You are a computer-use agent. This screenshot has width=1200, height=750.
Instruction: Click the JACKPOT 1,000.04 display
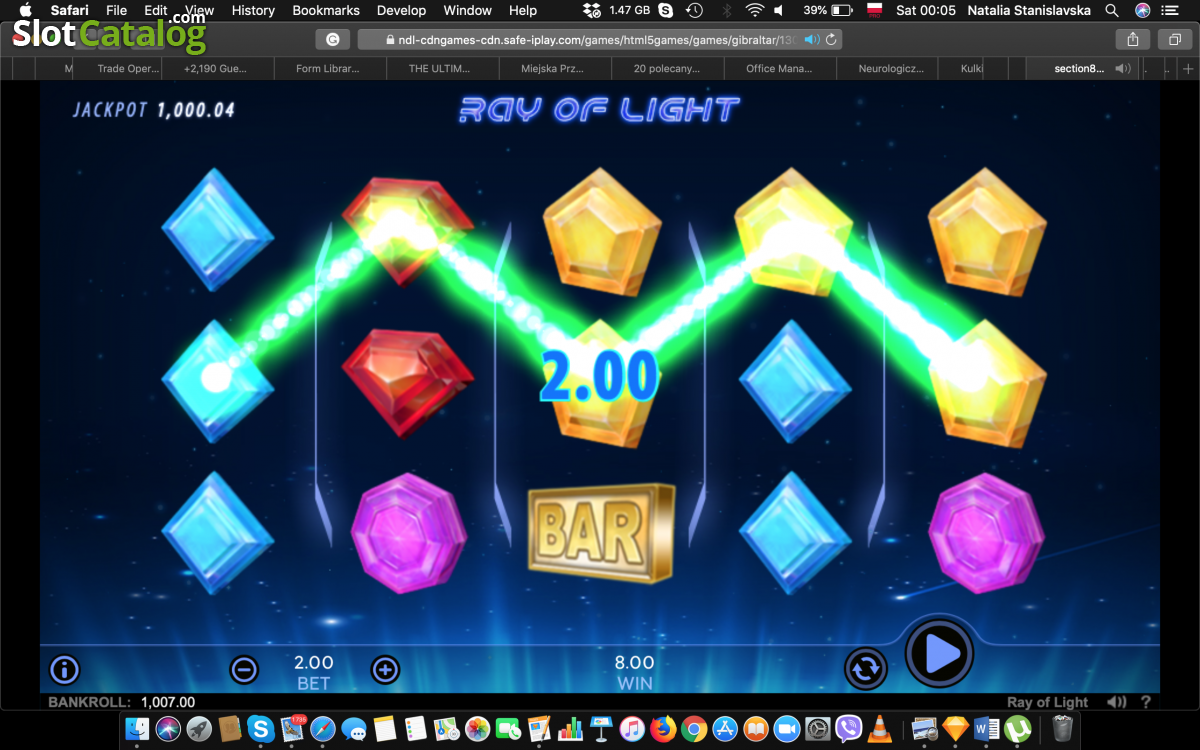coord(154,110)
